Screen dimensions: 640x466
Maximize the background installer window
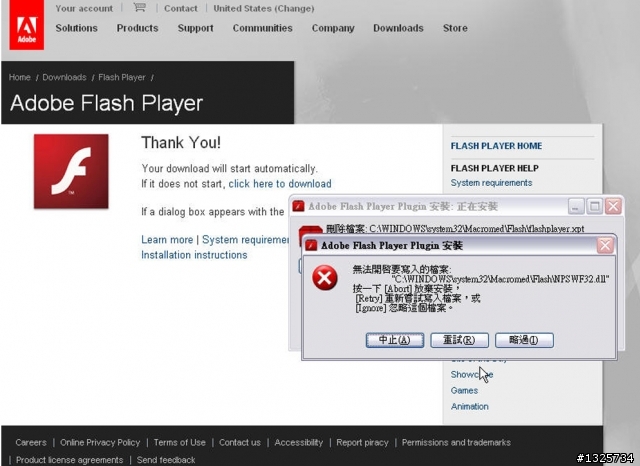pos(594,206)
